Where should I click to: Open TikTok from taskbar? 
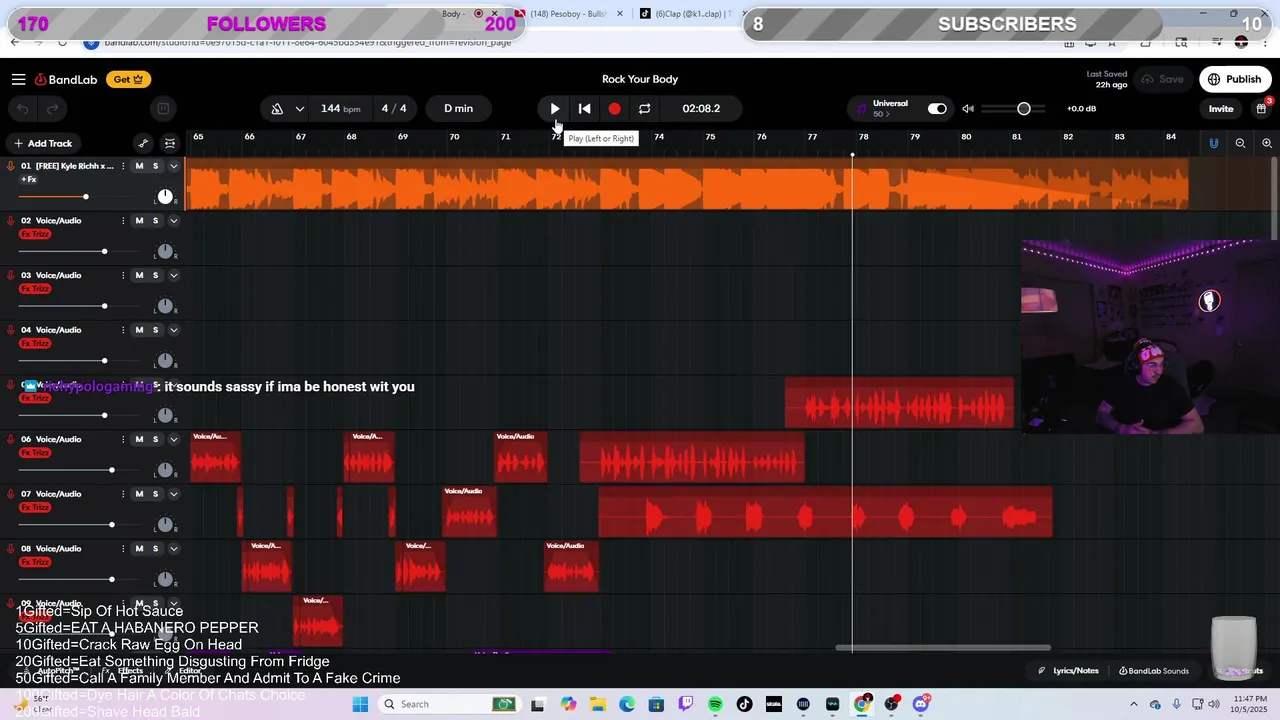tap(744, 704)
